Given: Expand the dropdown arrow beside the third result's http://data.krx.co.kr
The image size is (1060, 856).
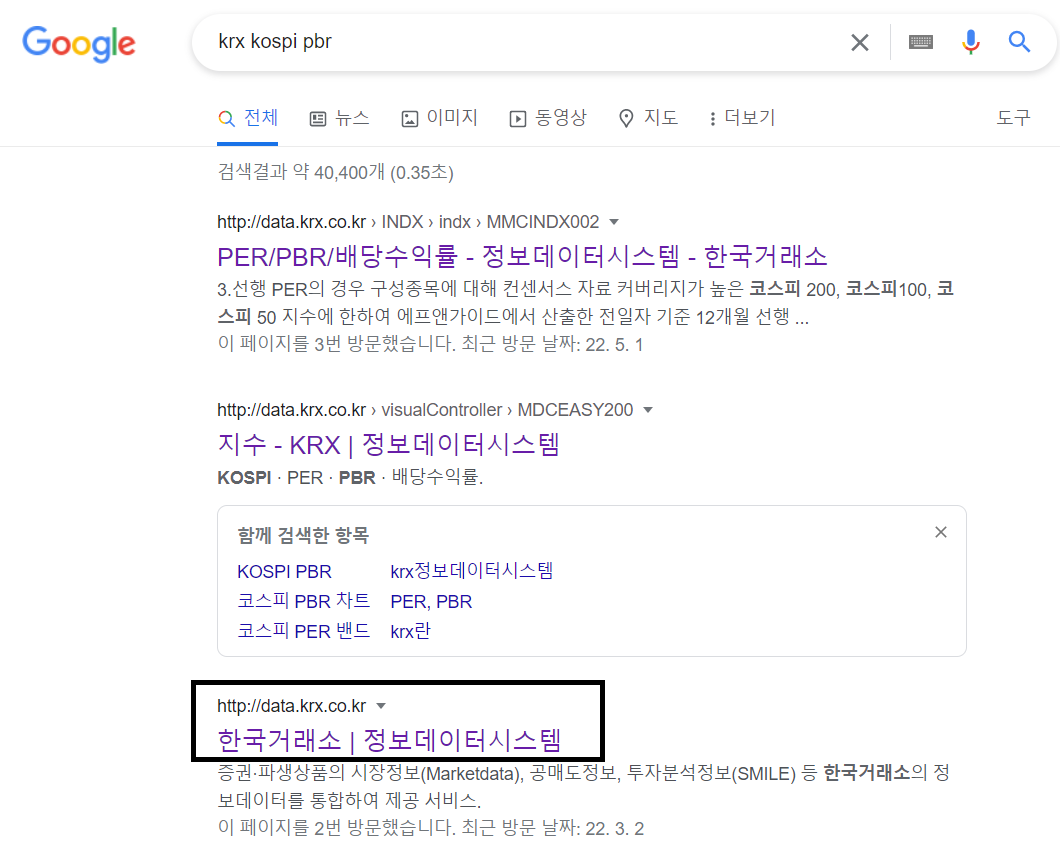Looking at the screenshot, I should tap(381, 706).
